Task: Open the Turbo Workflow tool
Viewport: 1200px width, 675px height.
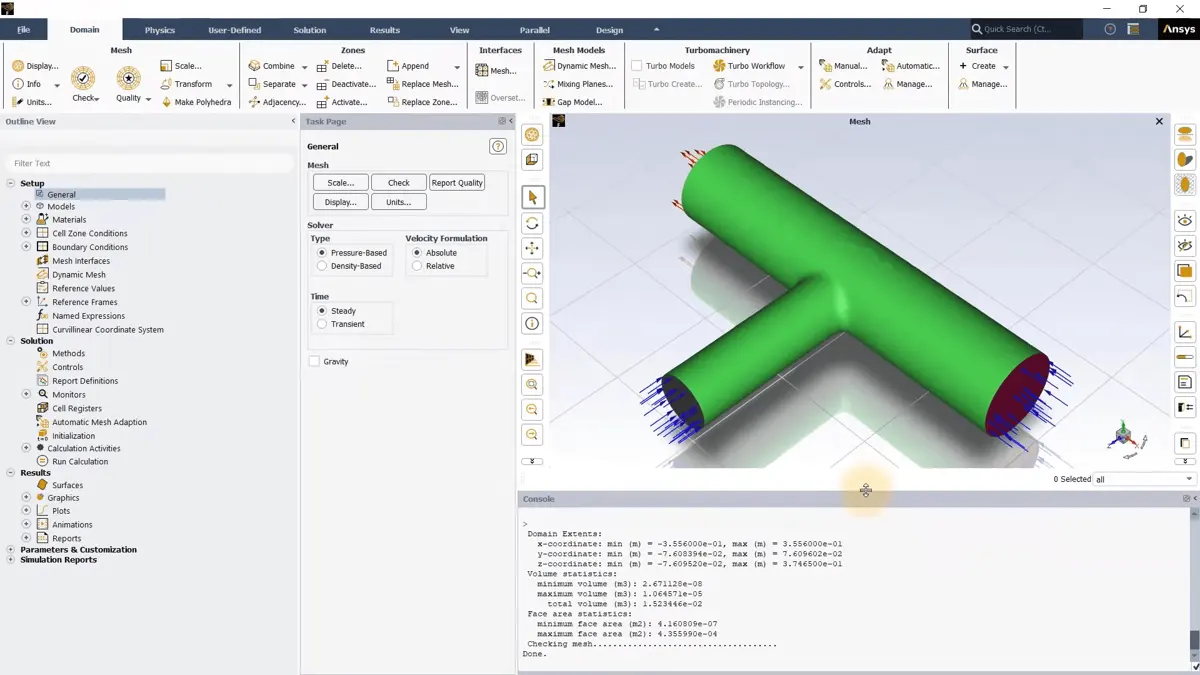Action: coord(749,66)
